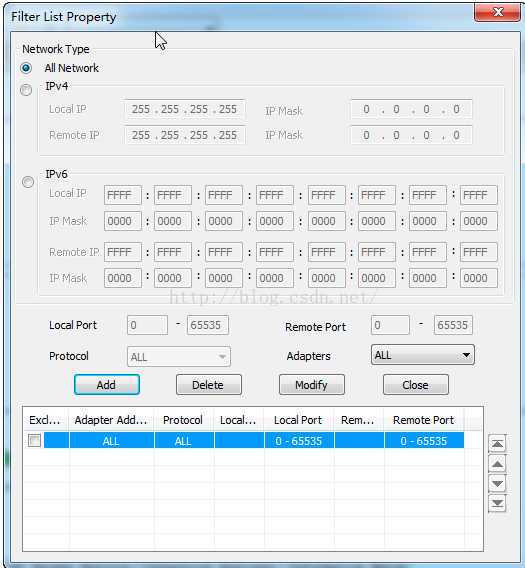Viewport: 525px width, 568px height.
Task: Select the All Network radio button
Action: (x=26, y=68)
